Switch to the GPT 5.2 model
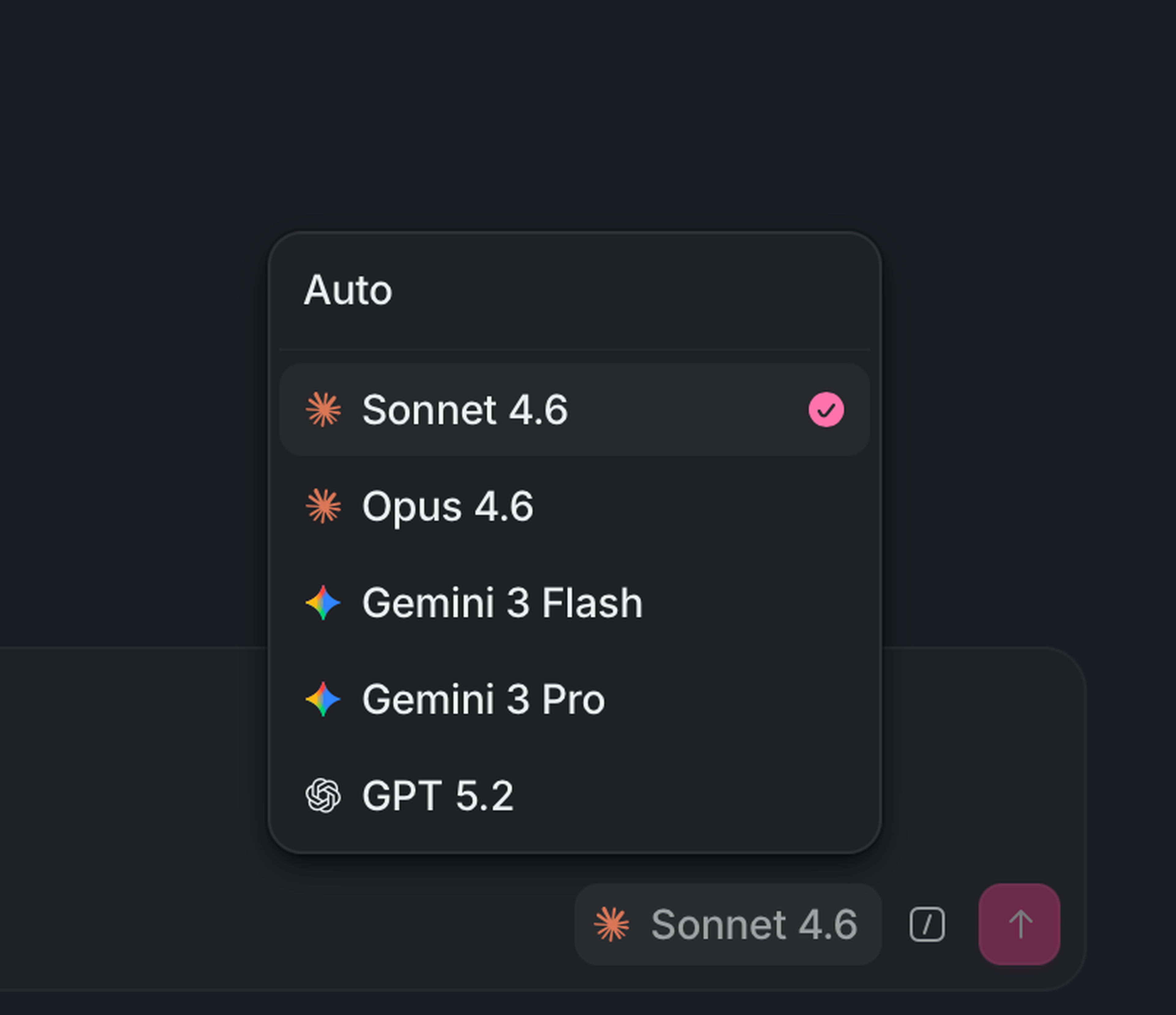1176x1015 pixels. point(438,795)
